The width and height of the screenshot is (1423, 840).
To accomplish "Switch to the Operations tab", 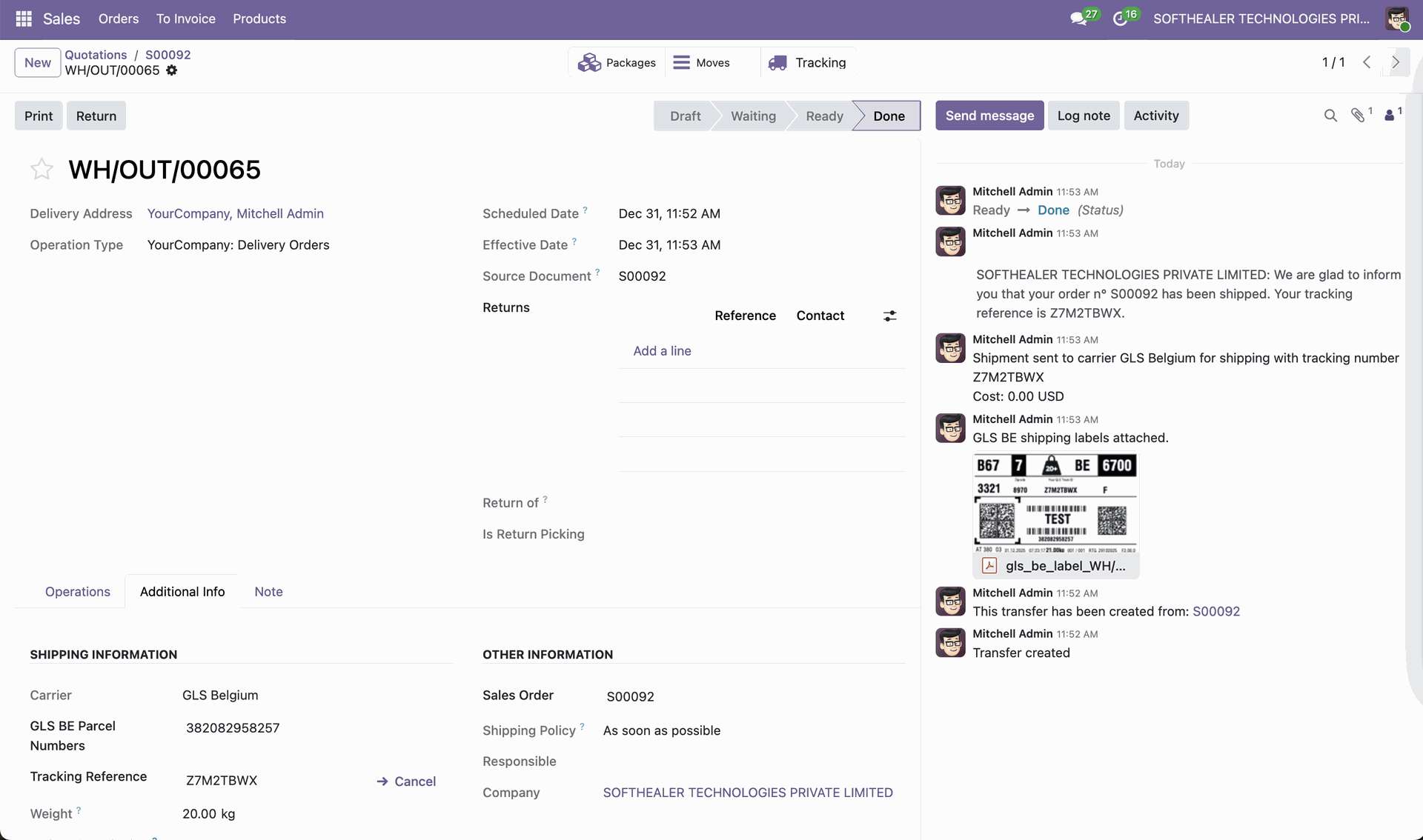I will tap(77, 592).
